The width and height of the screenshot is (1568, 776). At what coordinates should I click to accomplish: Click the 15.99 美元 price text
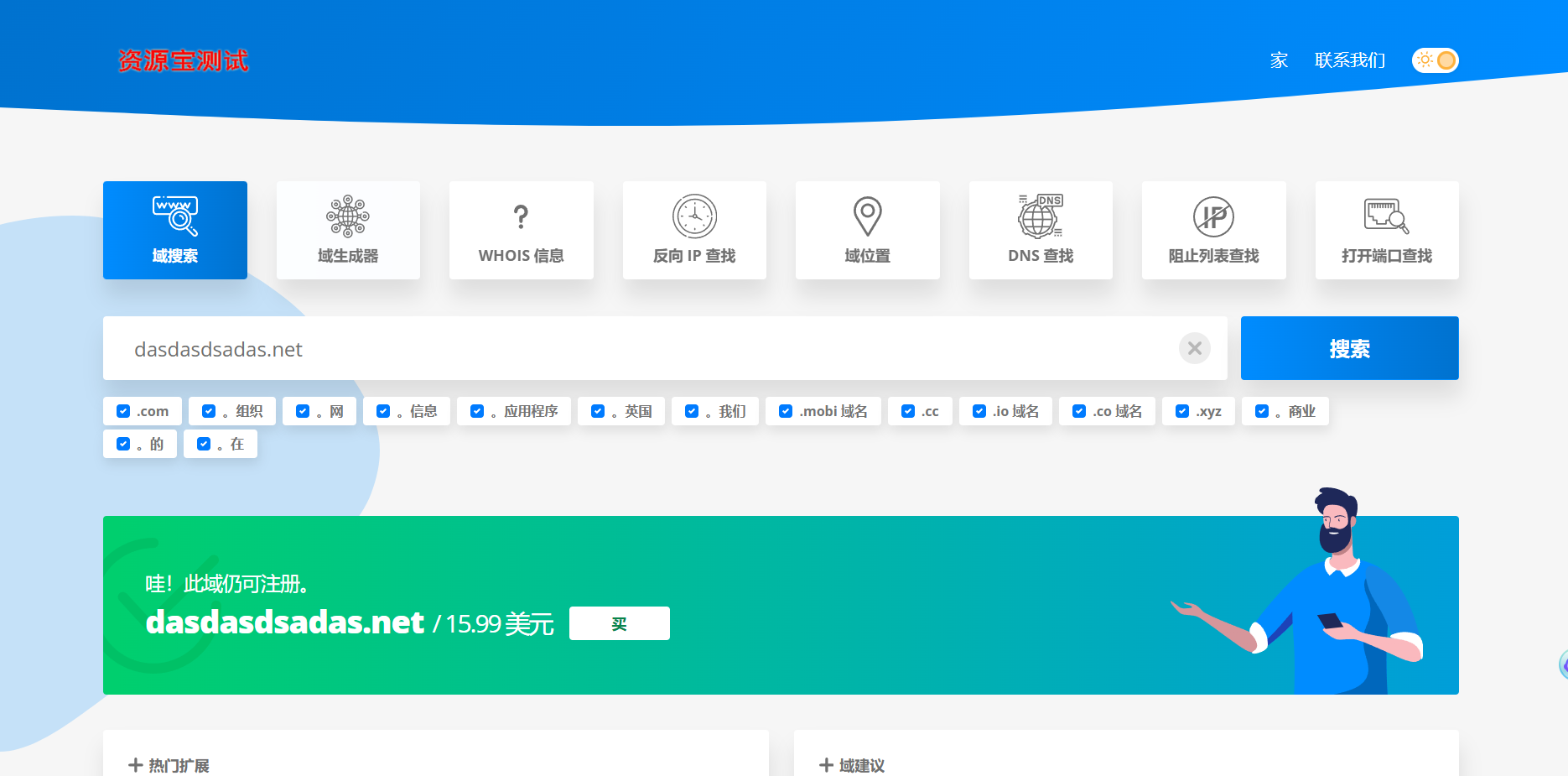pyautogui.click(x=500, y=623)
